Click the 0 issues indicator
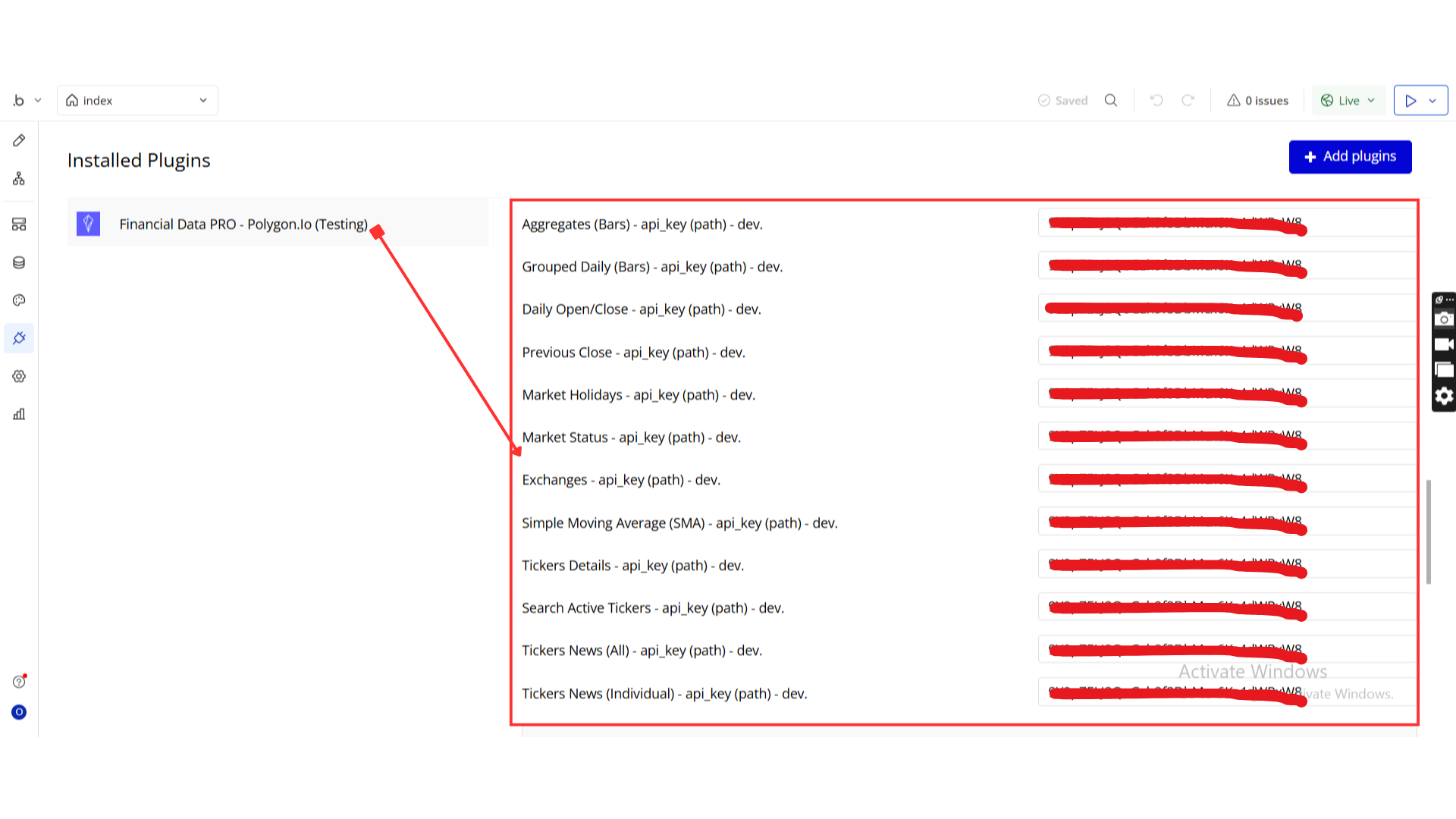The image size is (1456, 819). 1257,100
